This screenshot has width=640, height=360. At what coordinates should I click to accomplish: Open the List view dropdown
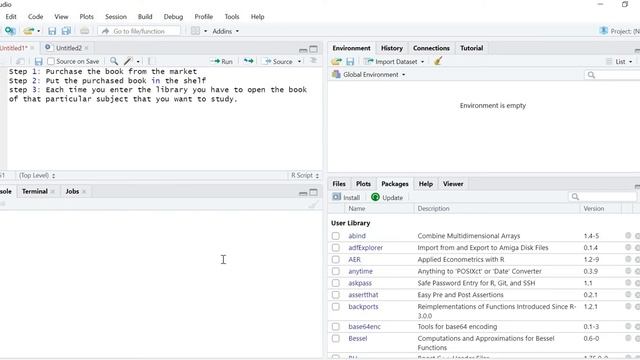(x=631, y=62)
